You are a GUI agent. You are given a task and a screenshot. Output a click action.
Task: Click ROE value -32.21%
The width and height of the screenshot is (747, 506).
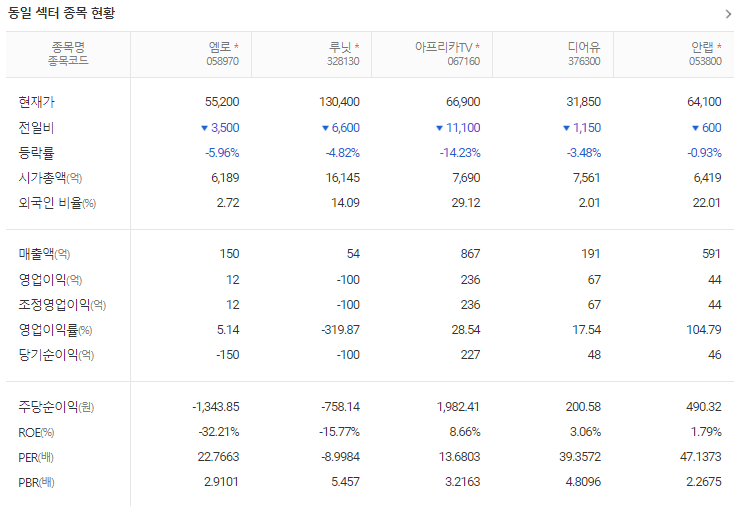point(219,432)
